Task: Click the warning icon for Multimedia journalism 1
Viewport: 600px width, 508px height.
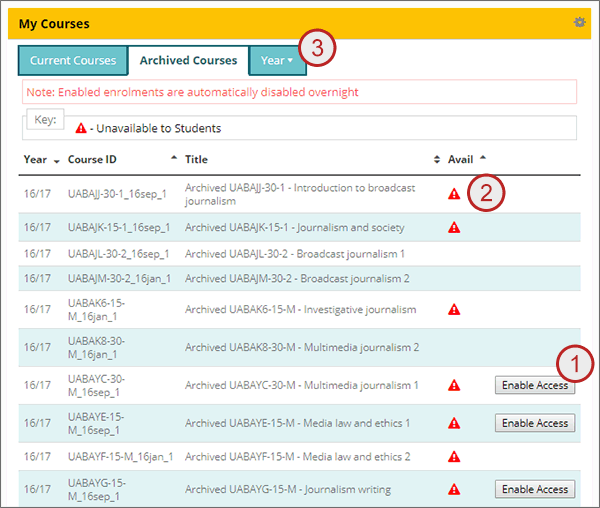Action: [x=454, y=385]
